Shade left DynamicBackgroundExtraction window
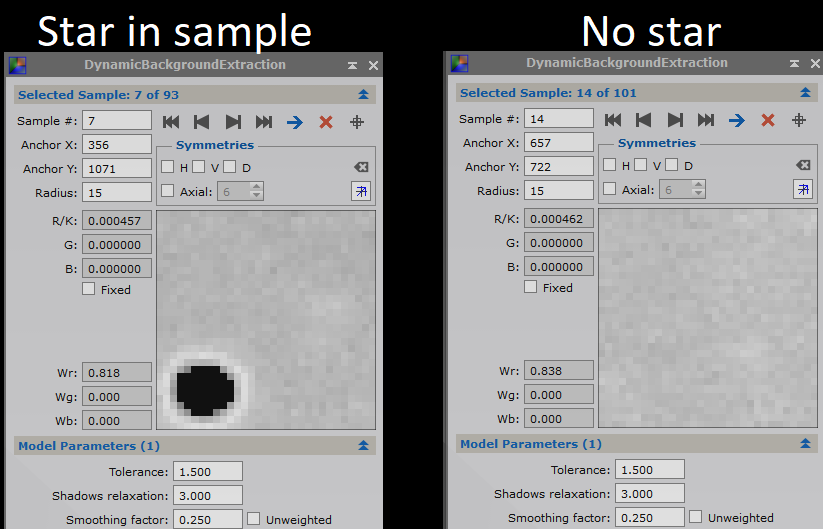823x529 pixels. 352,66
